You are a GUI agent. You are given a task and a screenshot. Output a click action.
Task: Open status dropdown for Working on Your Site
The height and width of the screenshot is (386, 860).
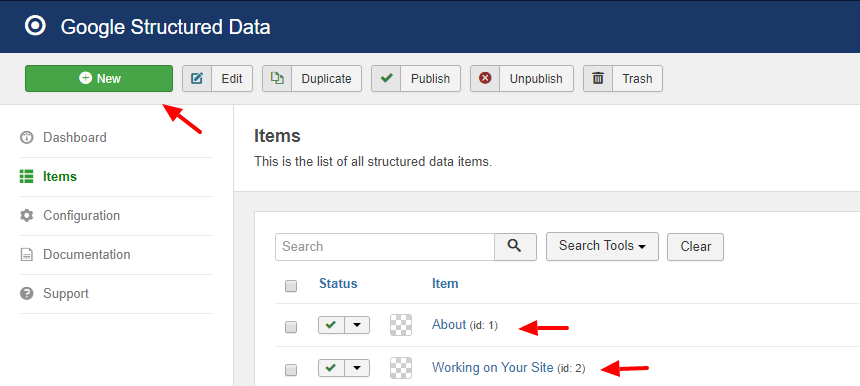[x=357, y=368]
